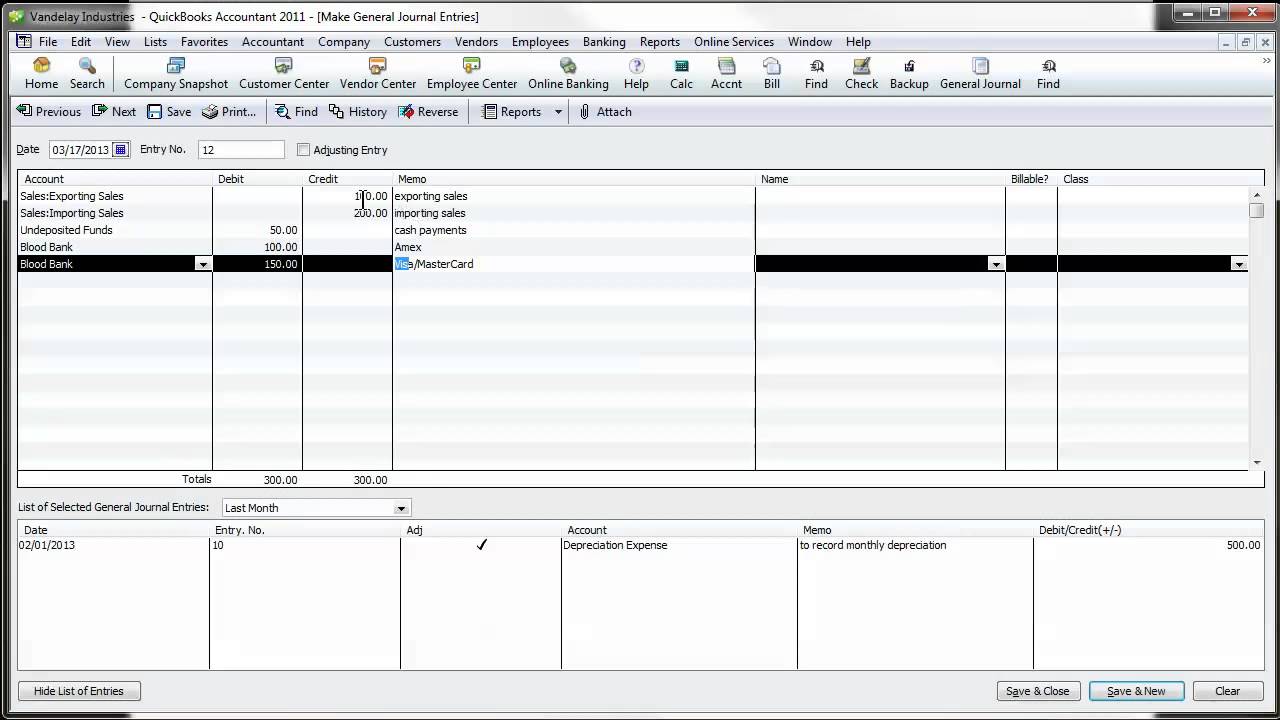Launch Online Banking
This screenshot has height=720, width=1280.
[568, 74]
